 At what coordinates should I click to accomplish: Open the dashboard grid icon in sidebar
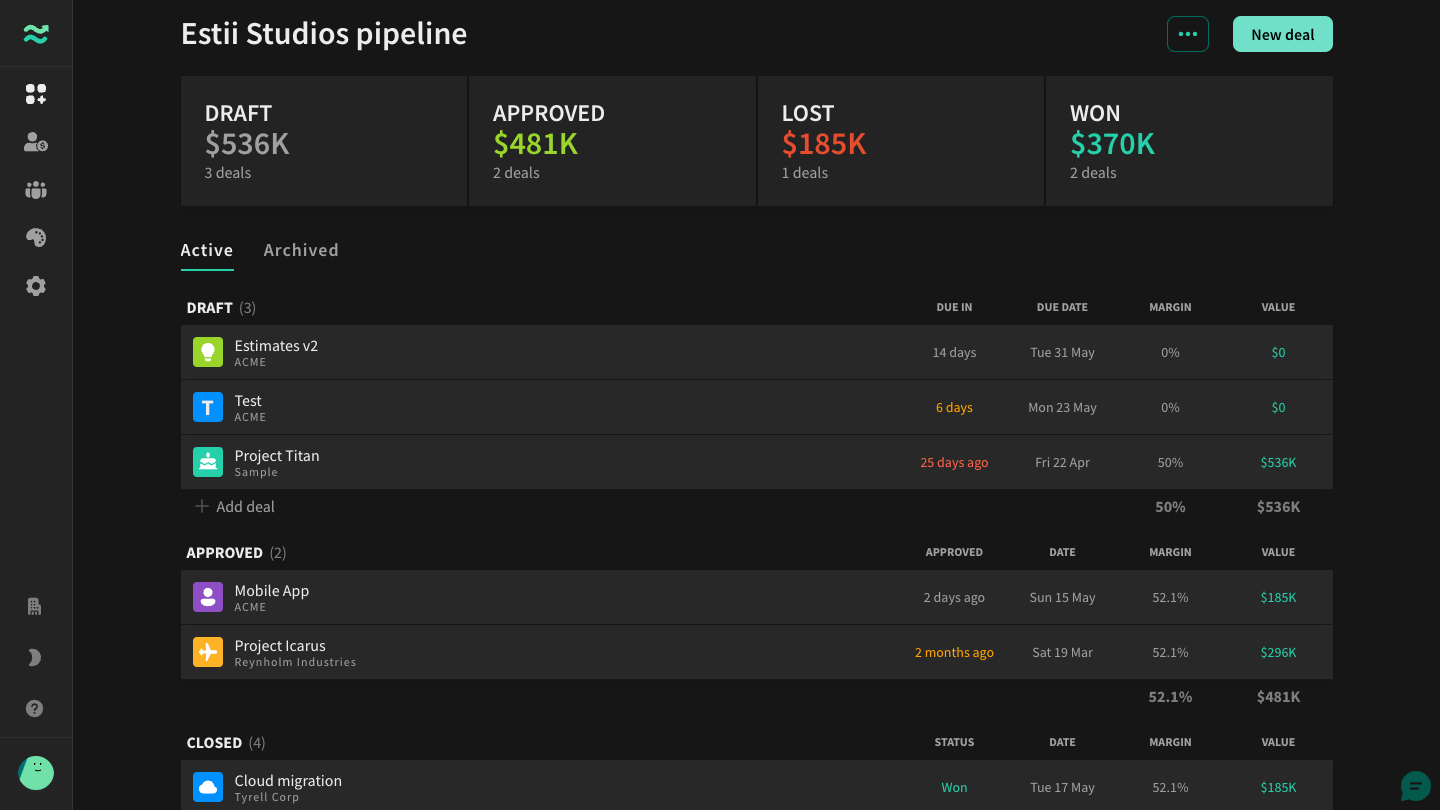pos(36,94)
